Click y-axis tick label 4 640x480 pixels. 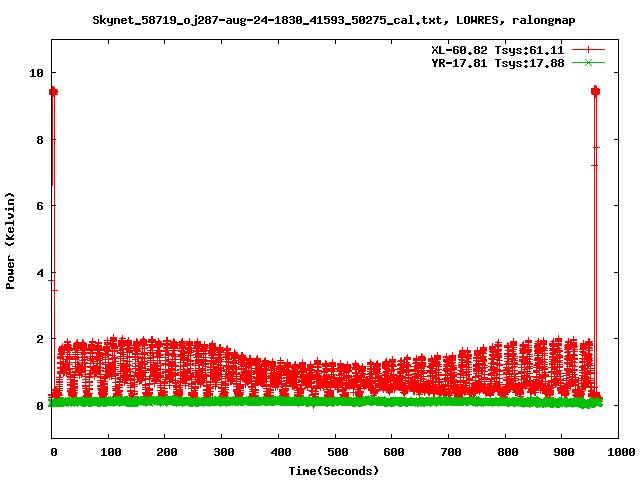pyautogui.click(x=40, y=273)
